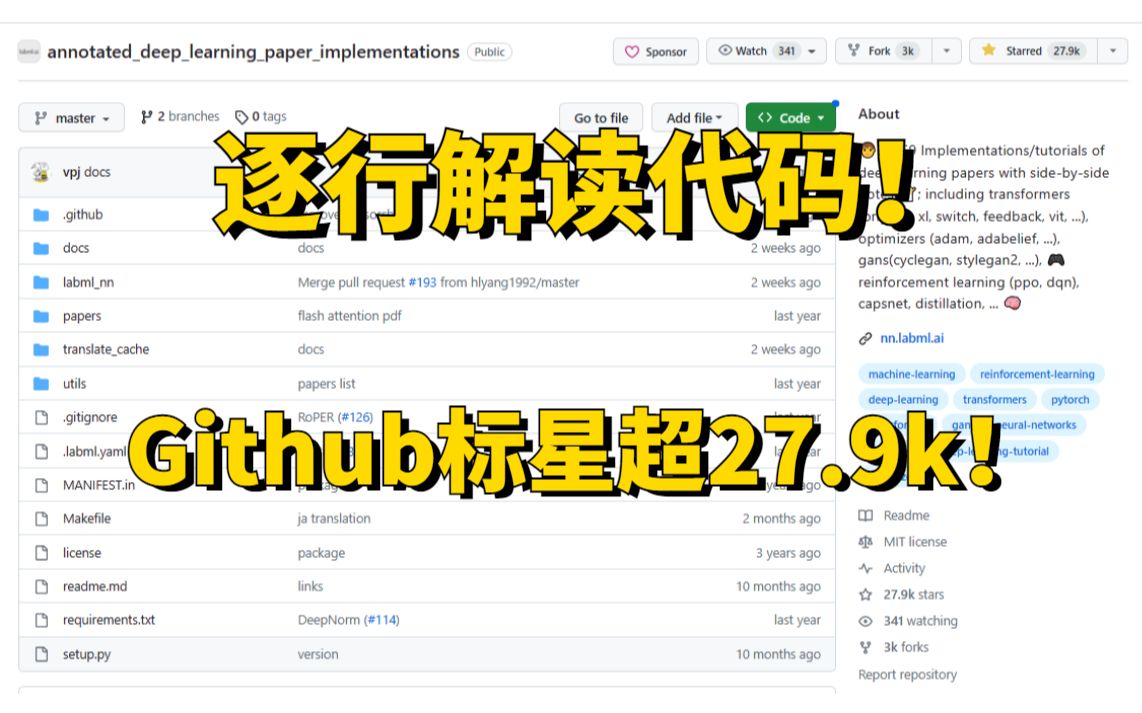This screenshot has width=1142, height=713.
Task: Open the green Code dropdown
Action: pos(790,117)
